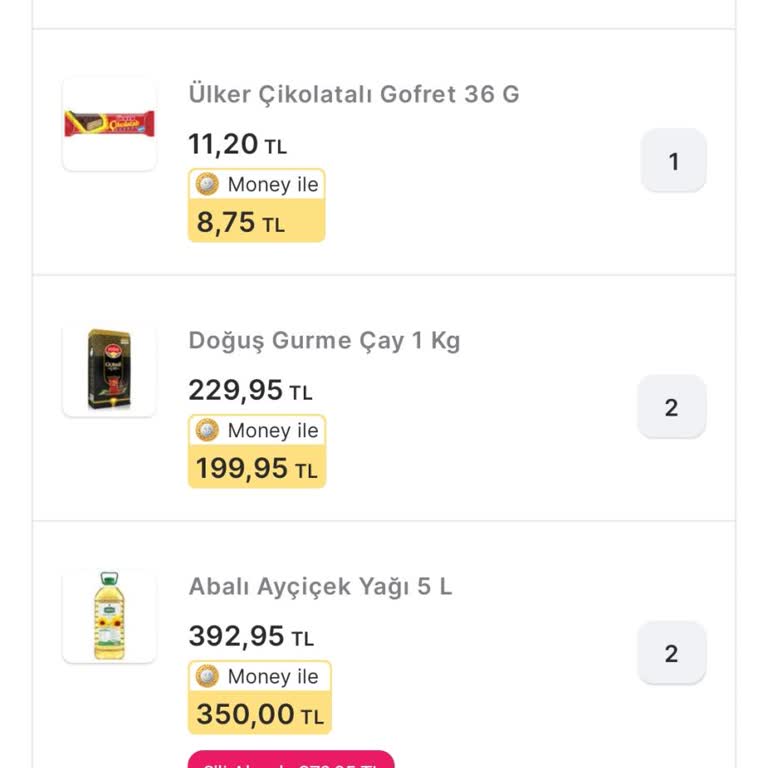The height and width of the screenshot is (768, 768).
Task: Open the Ülker Çikolatalı Gofret 36 G title
Action: click(x=354, y=94)
